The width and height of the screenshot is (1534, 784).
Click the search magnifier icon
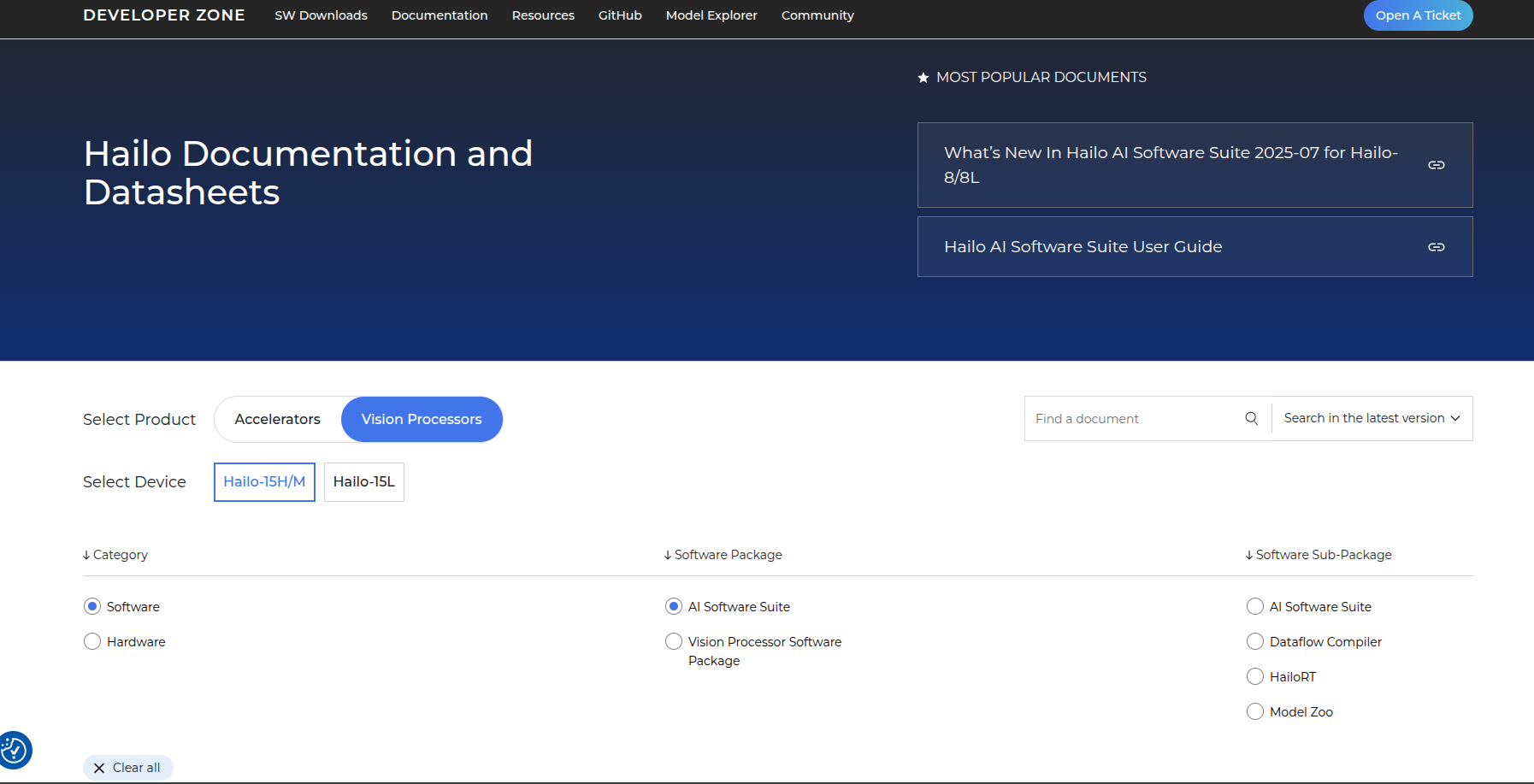[x=1251, y=418]
